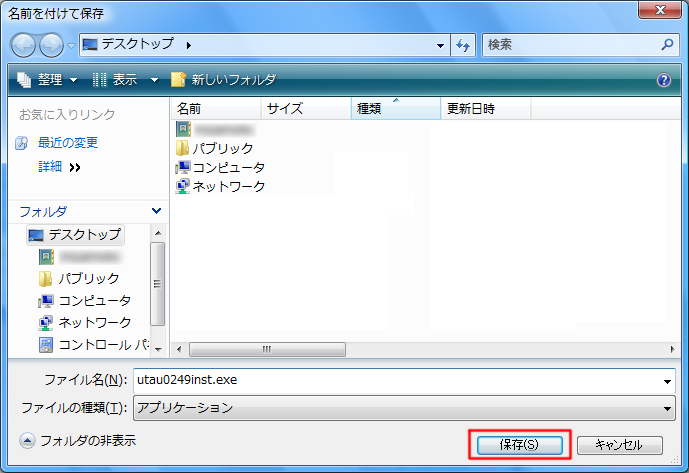This screenshot has height=473, width=689.
Task: Click the search magnifier icon
Action: pyautogui.click(x=668, y=45)
